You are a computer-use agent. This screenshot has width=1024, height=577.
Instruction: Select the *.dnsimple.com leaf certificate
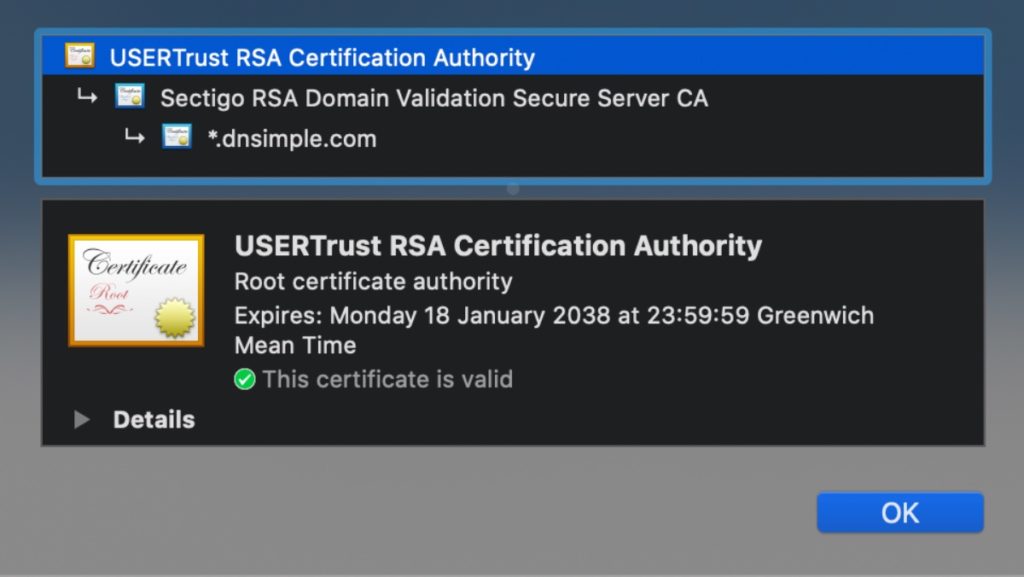[292, 138]
